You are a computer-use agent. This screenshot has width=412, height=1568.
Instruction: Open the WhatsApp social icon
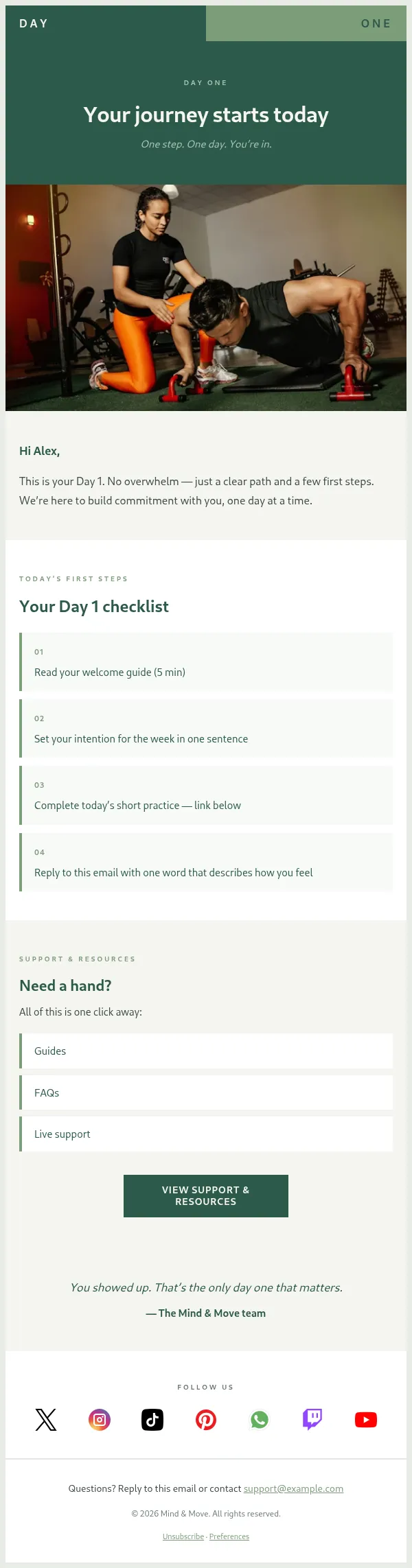[259, 1419]
